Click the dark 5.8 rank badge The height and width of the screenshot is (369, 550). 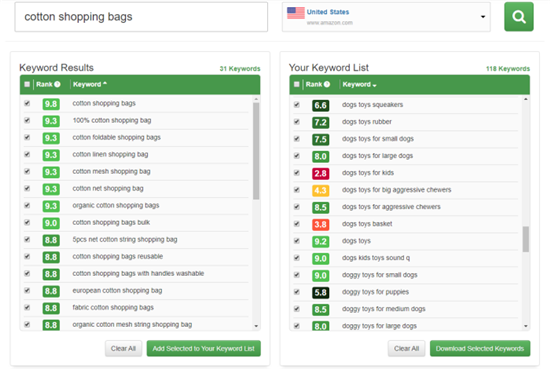tap(320, 293)
